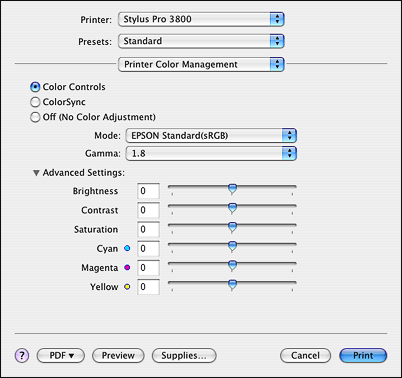
Task: Click the Printer popup stepper arrows
Action: coord(277,19)
